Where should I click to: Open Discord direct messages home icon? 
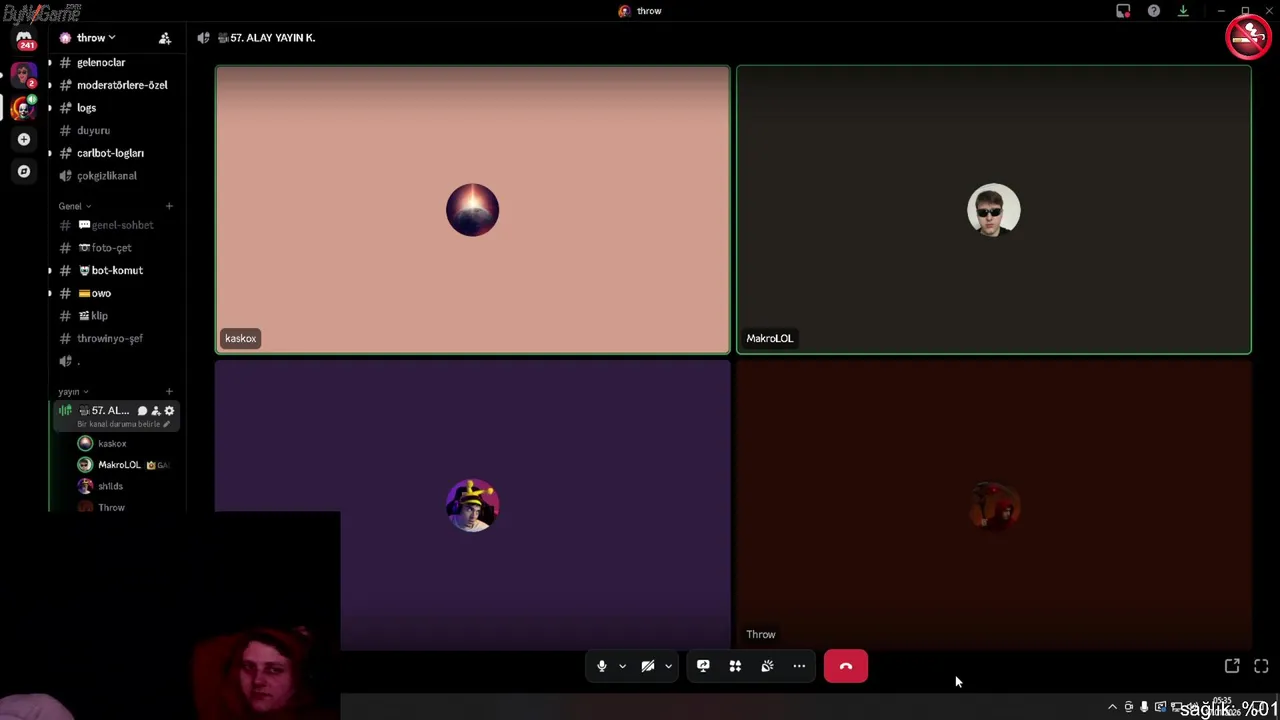point(24,39)
